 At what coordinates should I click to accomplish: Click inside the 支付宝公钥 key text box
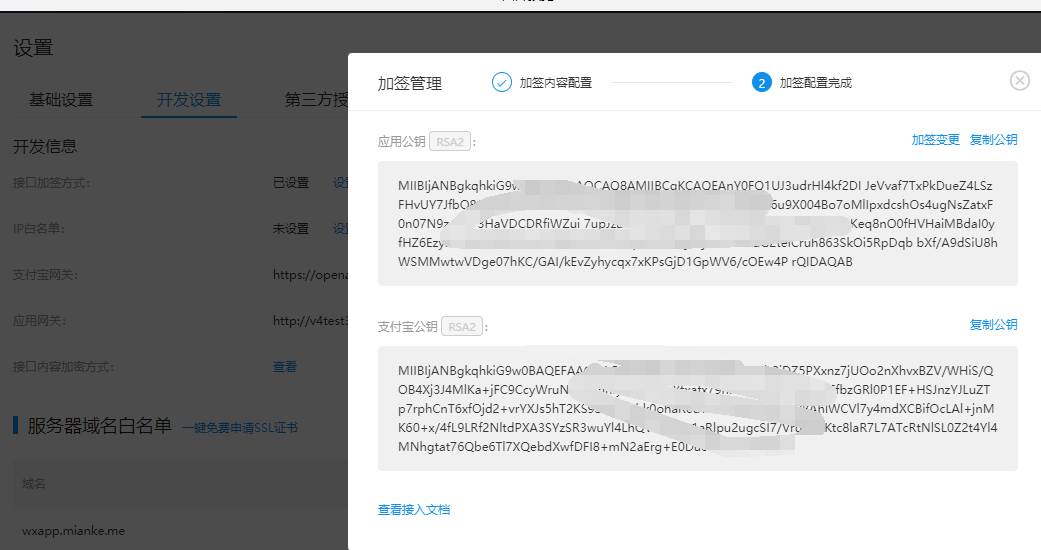click(698, 409)
